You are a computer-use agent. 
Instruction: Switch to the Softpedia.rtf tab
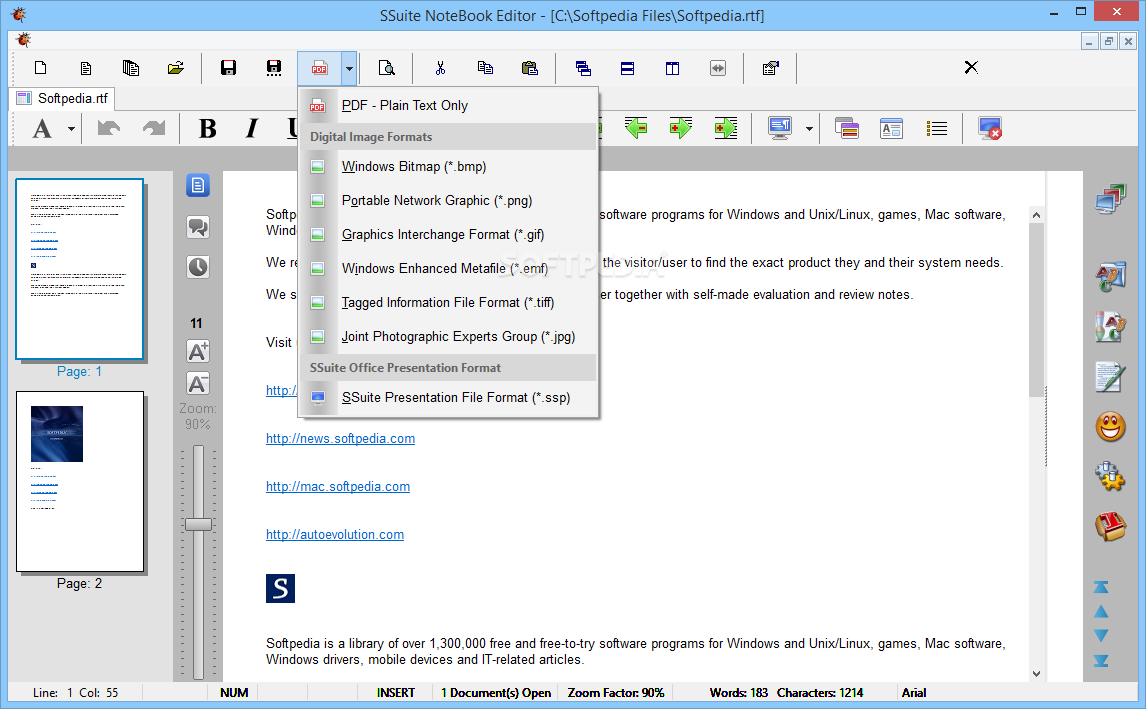[63, 98]
